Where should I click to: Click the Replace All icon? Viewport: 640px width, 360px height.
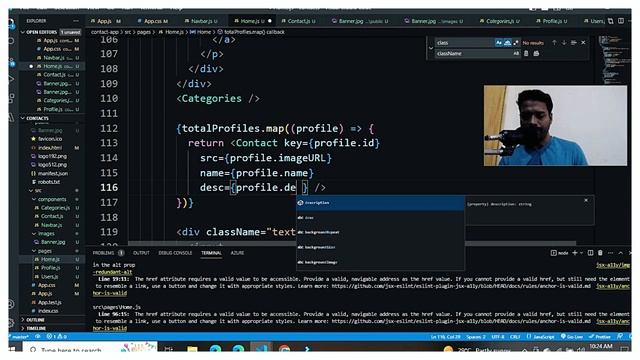(x=536, y=53)
